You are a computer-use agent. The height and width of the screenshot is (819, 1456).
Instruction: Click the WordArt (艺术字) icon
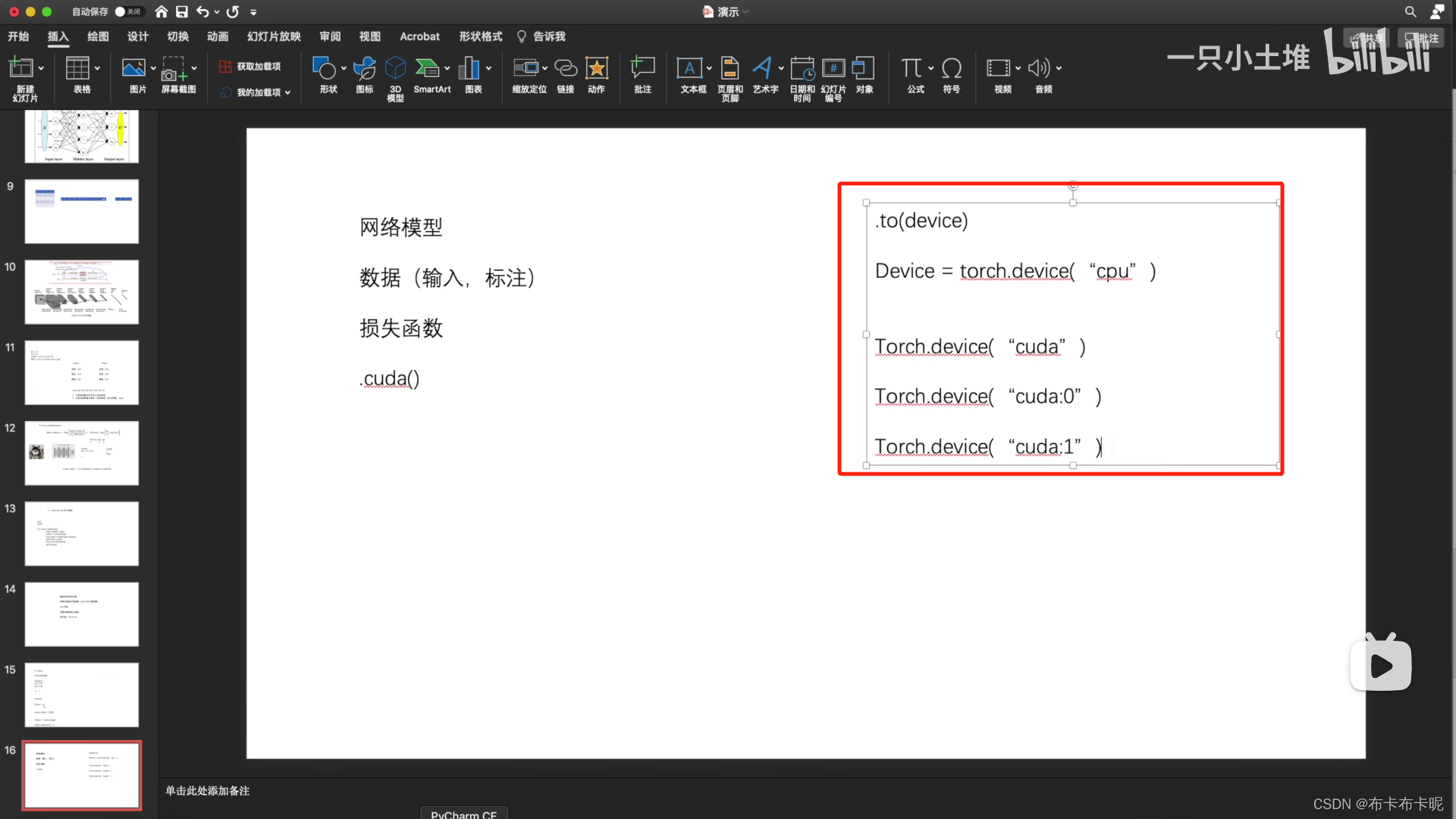pos(762,68)
